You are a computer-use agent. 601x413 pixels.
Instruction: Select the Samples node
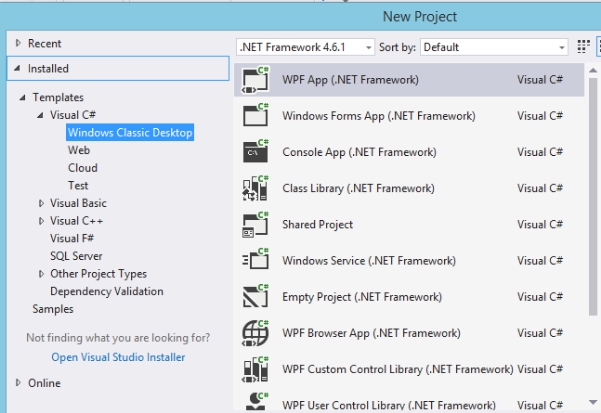tap(53, 309)
